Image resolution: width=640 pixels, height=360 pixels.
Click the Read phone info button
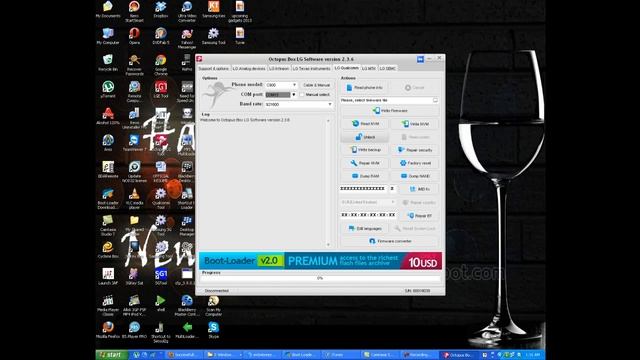(364, 87)
